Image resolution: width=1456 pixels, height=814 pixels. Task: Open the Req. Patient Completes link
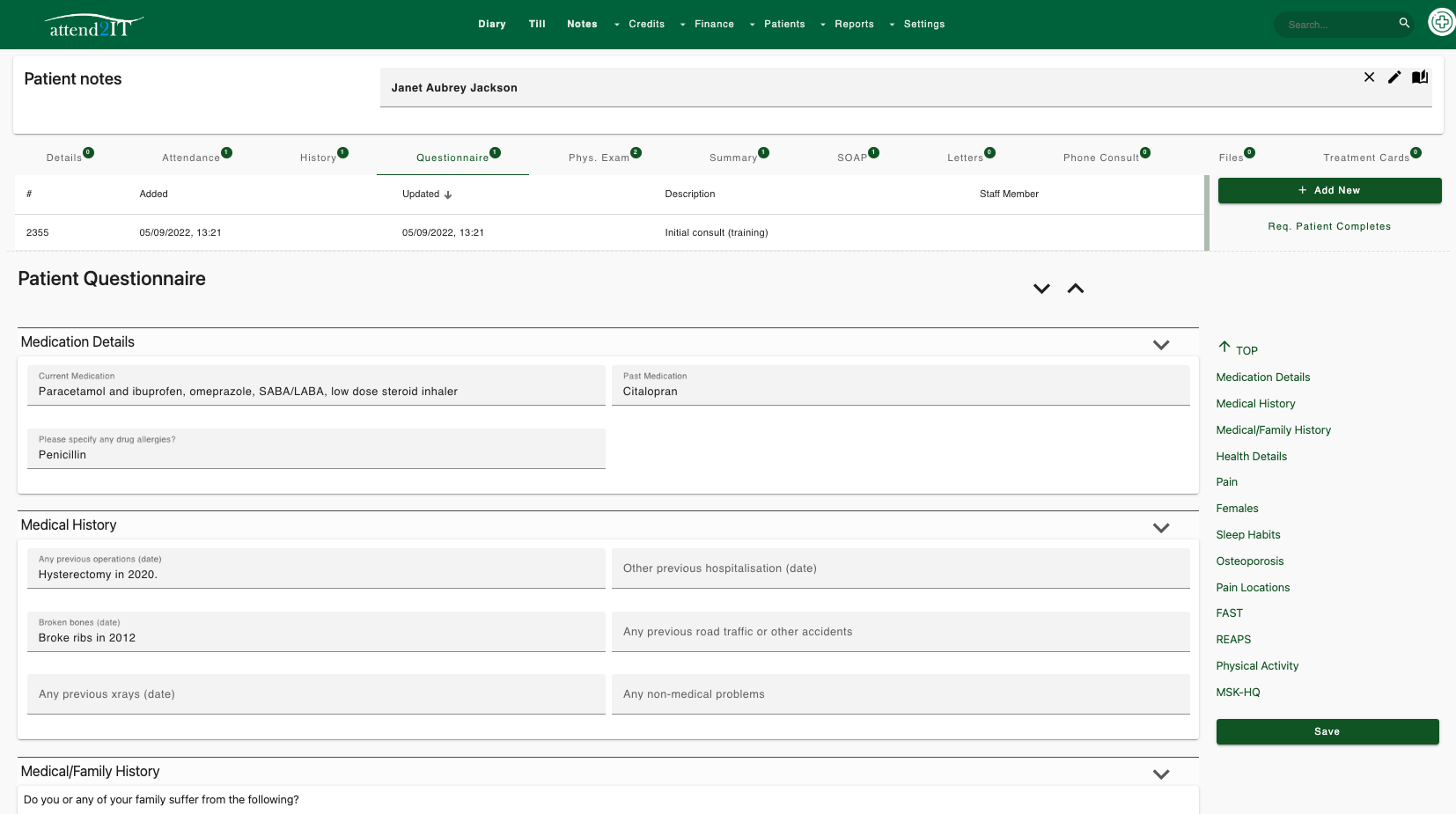1329,226
